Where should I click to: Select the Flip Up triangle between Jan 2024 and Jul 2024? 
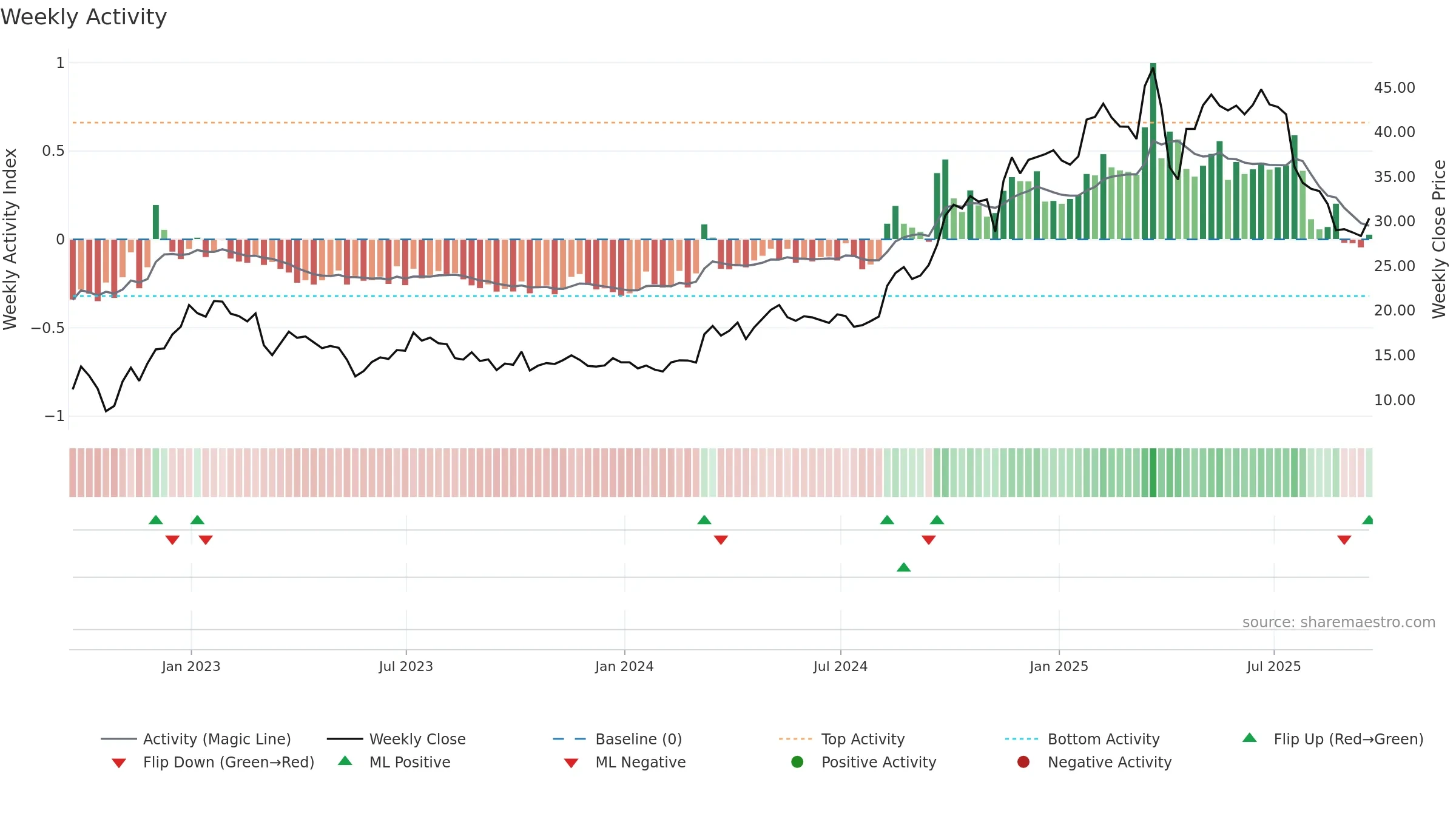pyautogui.click(x=704, y=520)
